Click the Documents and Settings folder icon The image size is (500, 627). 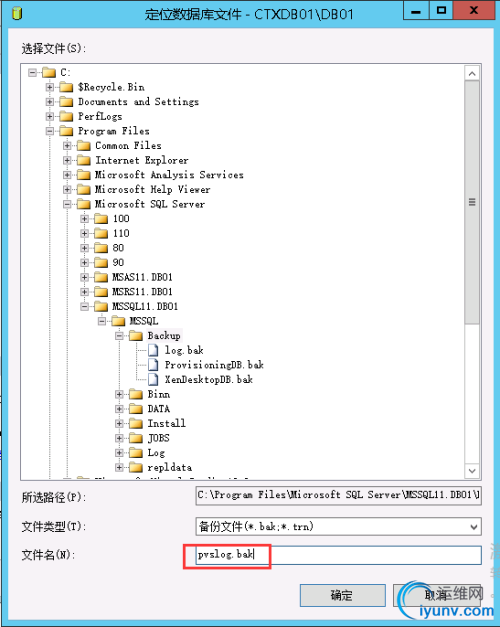[66, 102]
